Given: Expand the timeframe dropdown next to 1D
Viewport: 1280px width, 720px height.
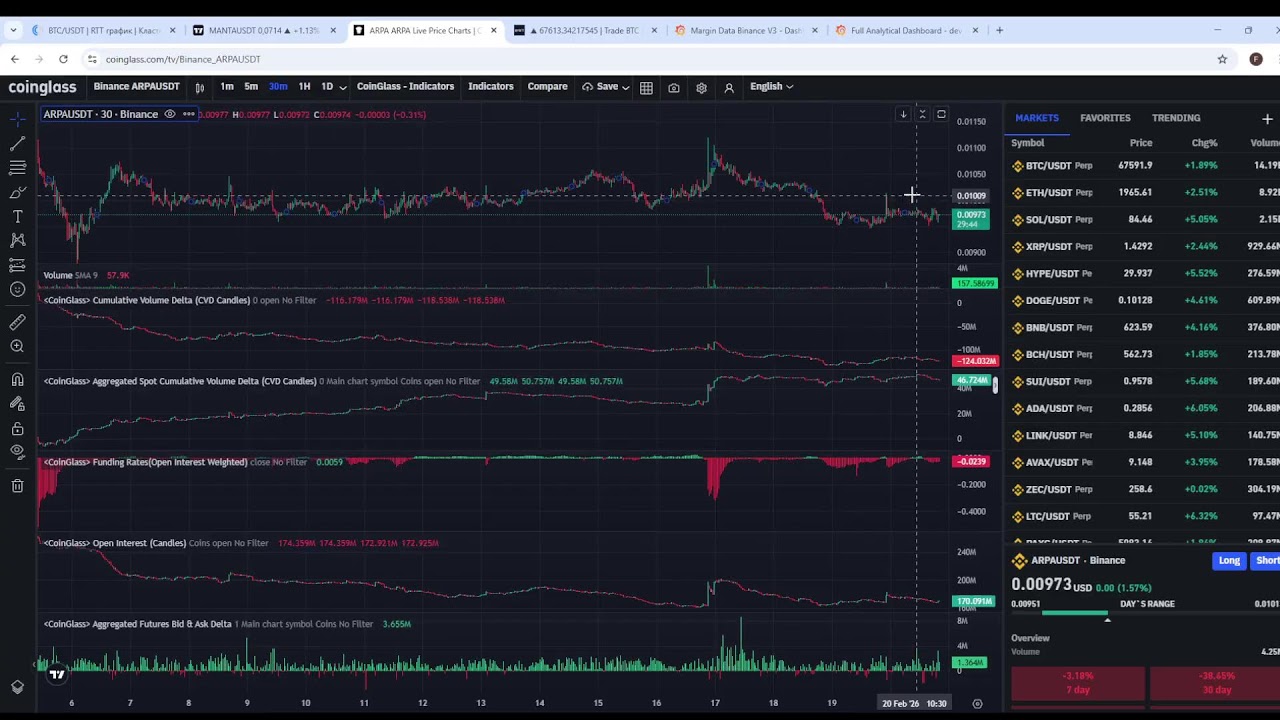Looking at the screenshot, I should [343, 87].
